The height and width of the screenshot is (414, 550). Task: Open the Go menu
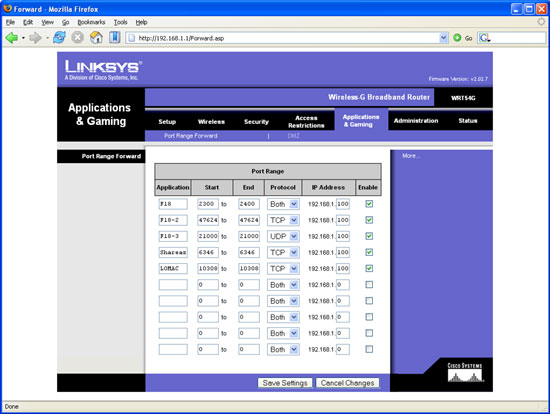[65, 22]
